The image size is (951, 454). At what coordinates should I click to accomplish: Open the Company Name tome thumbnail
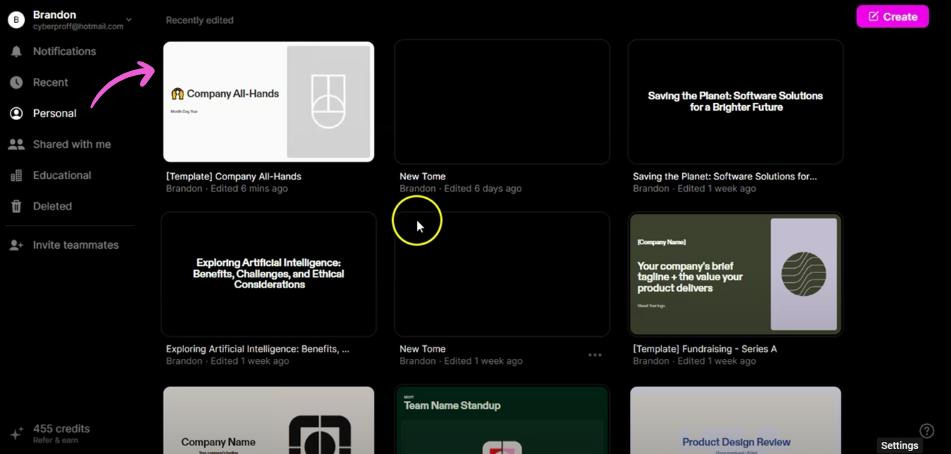pos(269,420)
